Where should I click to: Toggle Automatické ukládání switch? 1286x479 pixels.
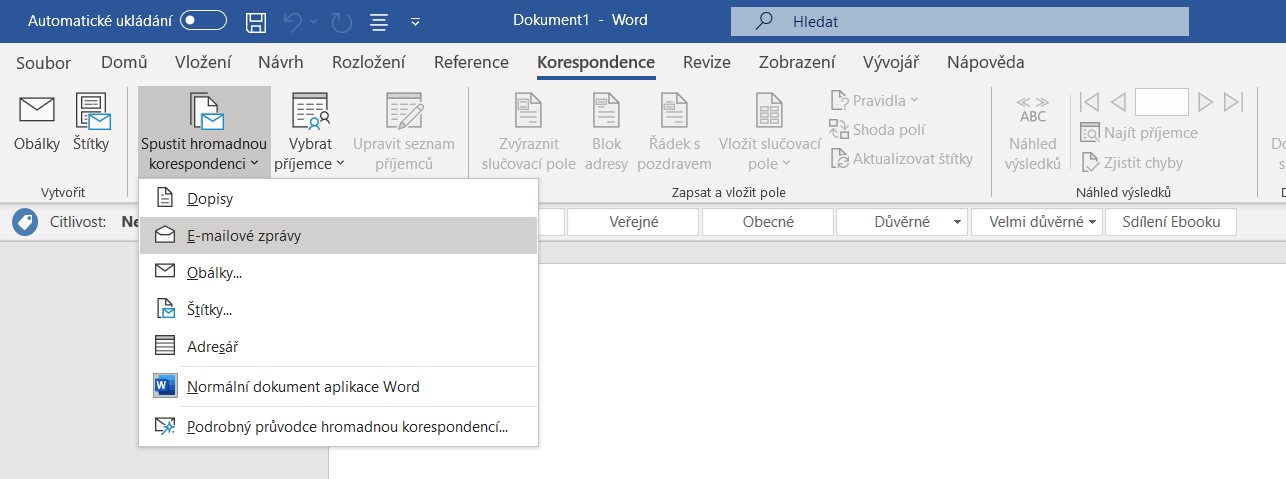coord(203,20)
